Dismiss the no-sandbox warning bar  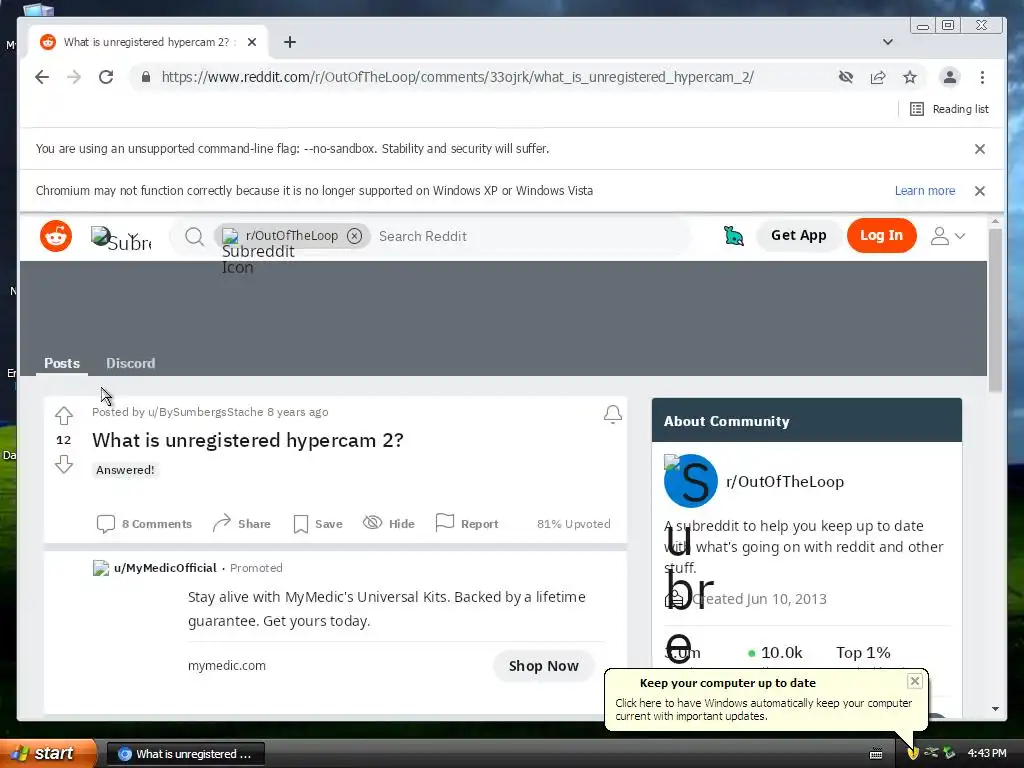980,149
